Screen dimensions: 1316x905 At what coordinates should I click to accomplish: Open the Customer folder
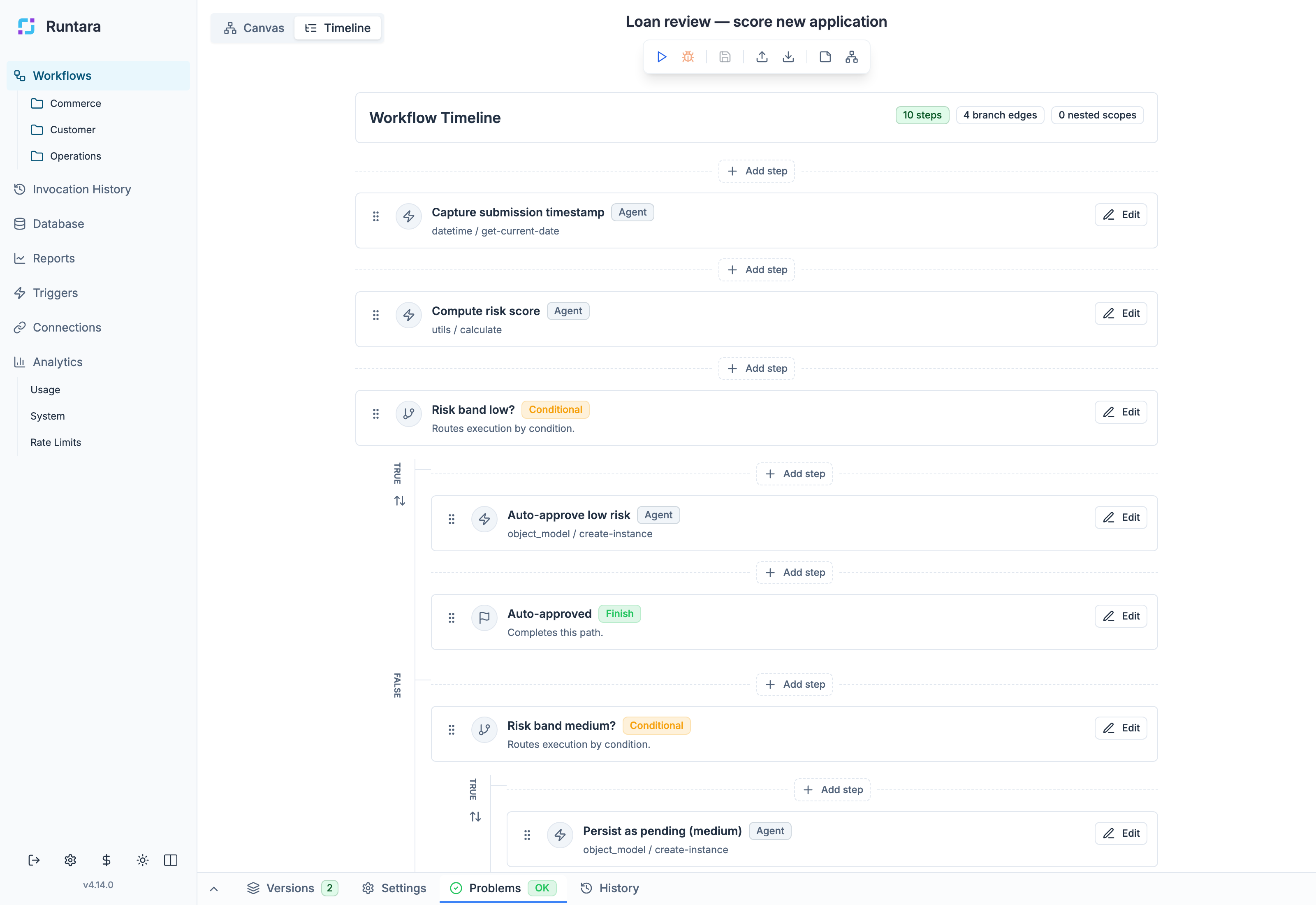[63, 129]
